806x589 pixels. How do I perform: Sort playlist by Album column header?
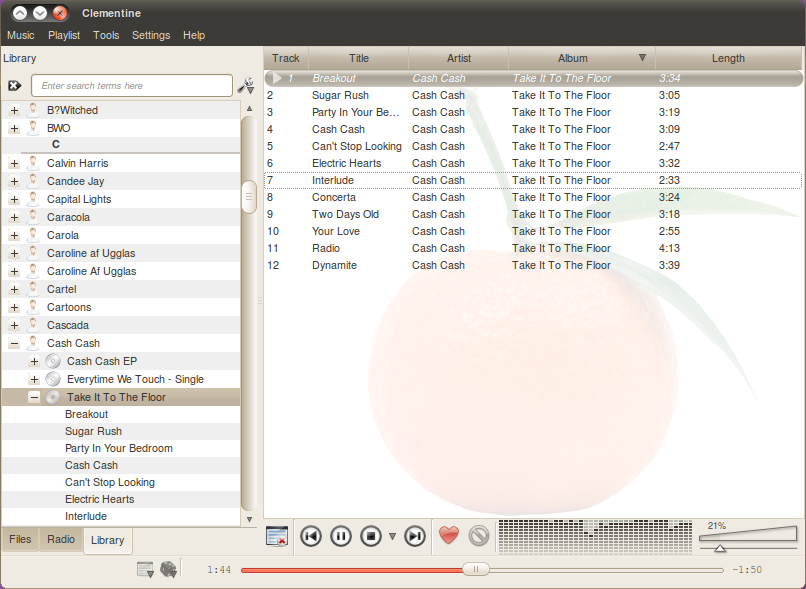pos(582,58)
